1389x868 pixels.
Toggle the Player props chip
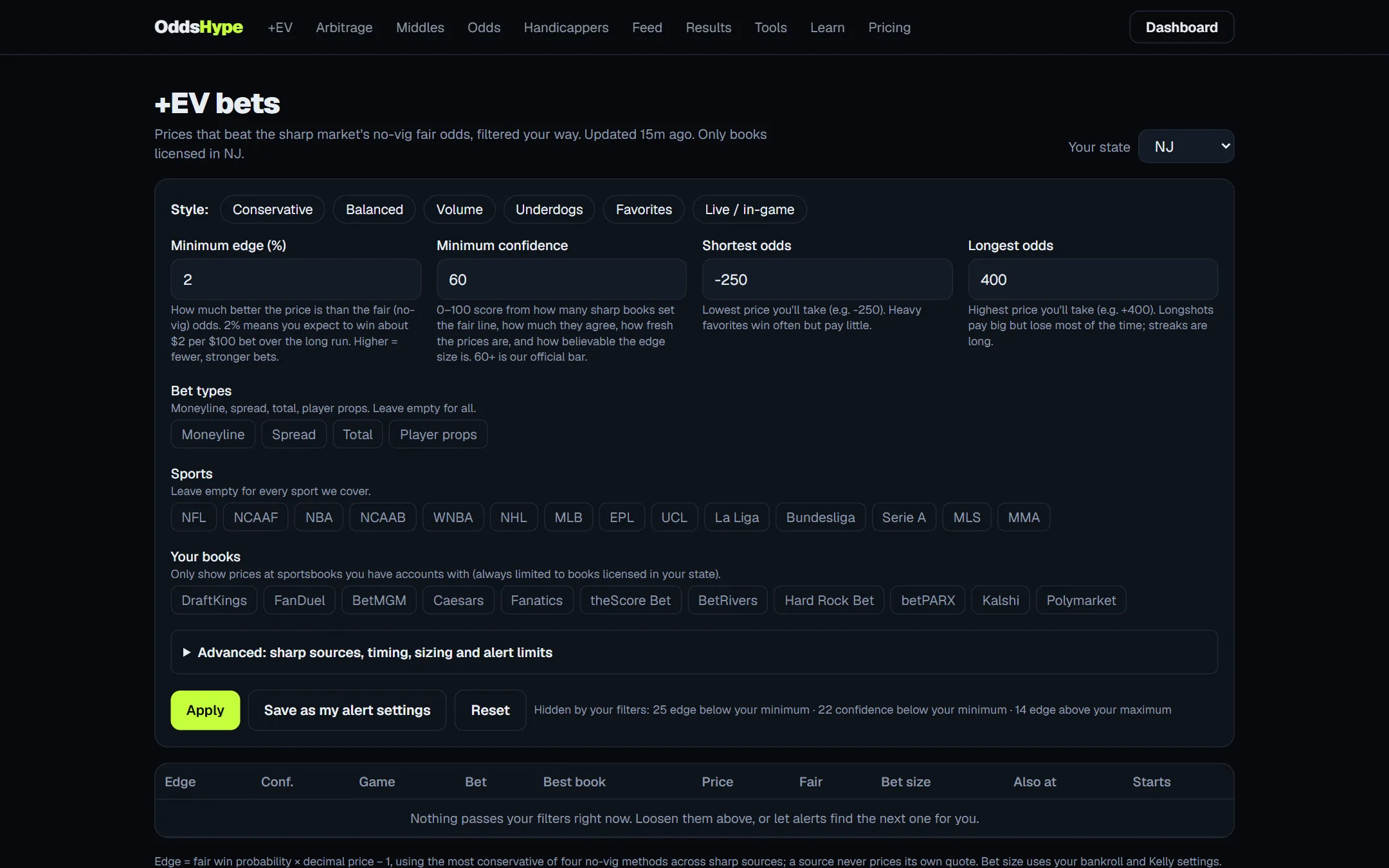[x=438, y=434]
